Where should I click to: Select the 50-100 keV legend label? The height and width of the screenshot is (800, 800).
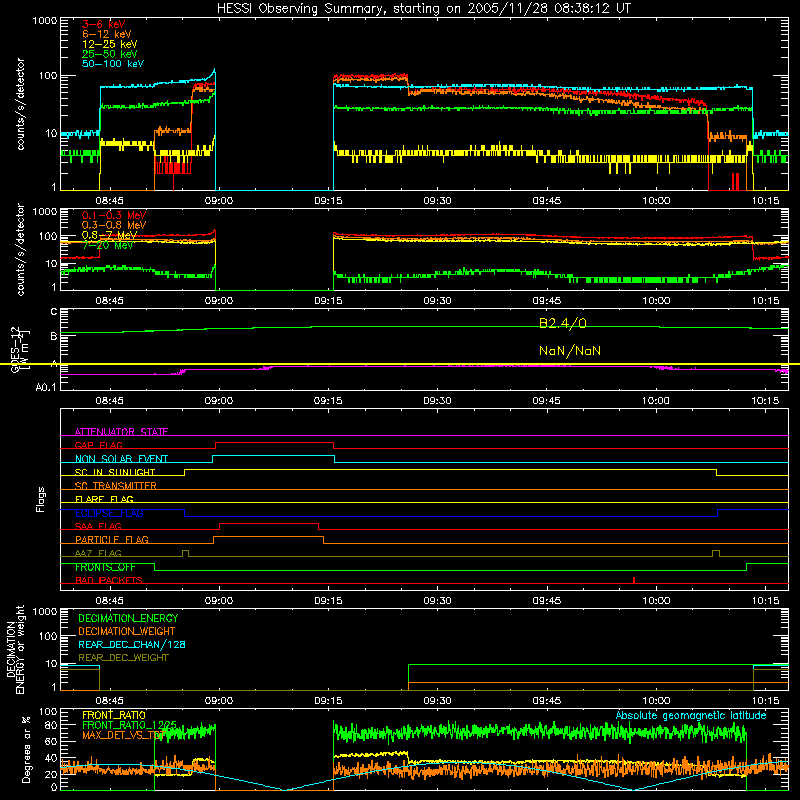tap(113, 64)
